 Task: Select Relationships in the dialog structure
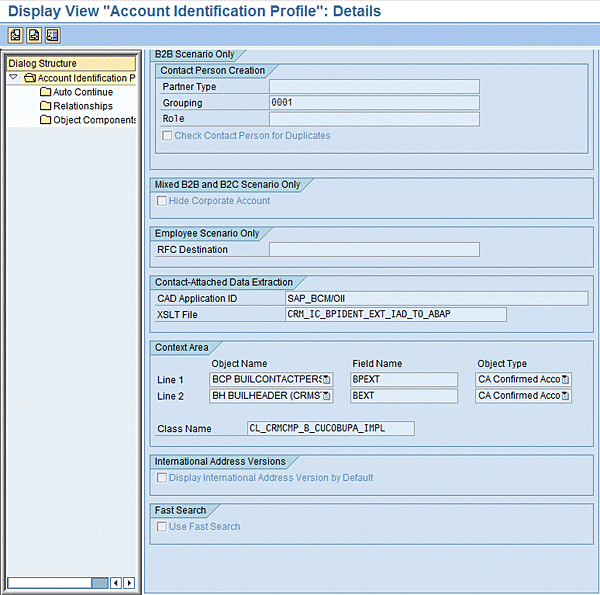[83, 106]
